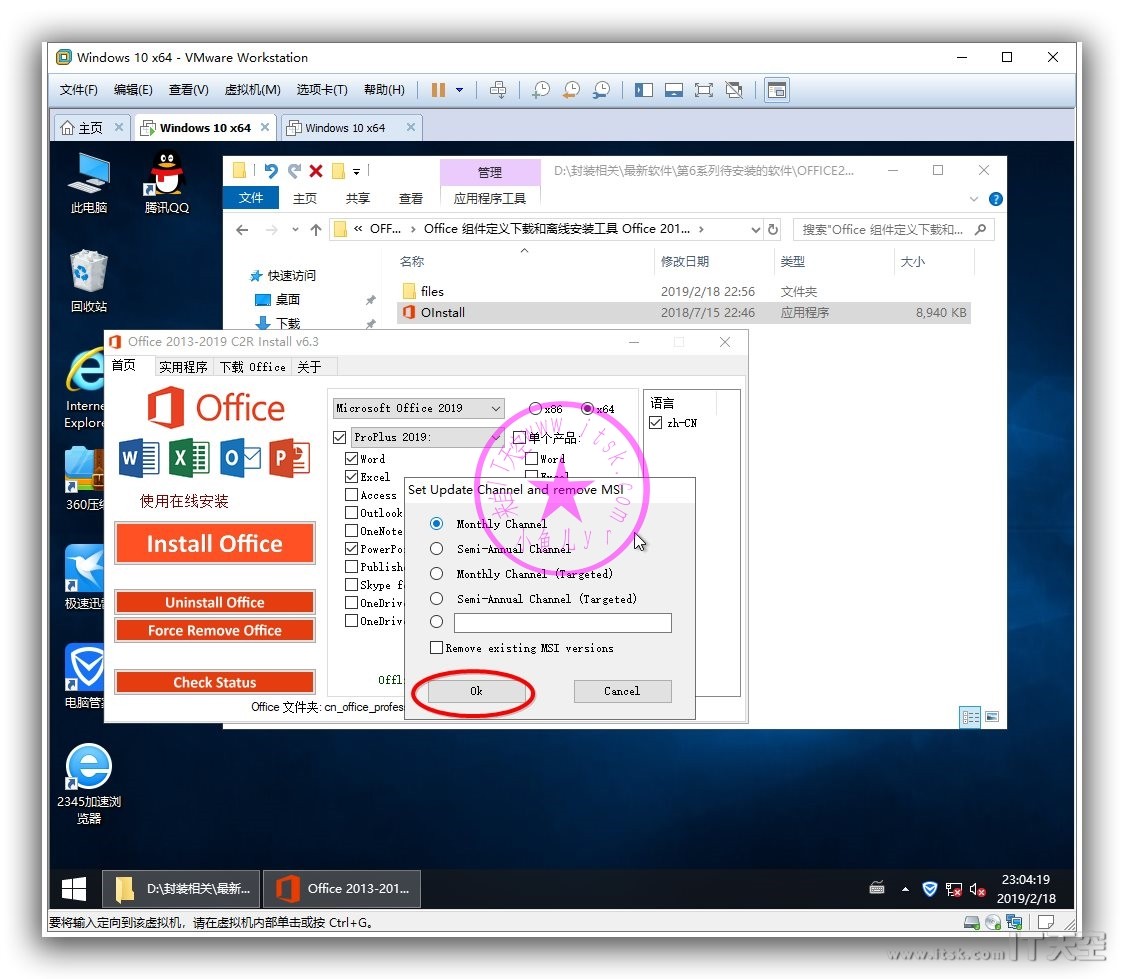This screenshot has height=979, width=1124.
Task: Click the Internet Explorer desktop icon
Action: [x=85, y=388]
